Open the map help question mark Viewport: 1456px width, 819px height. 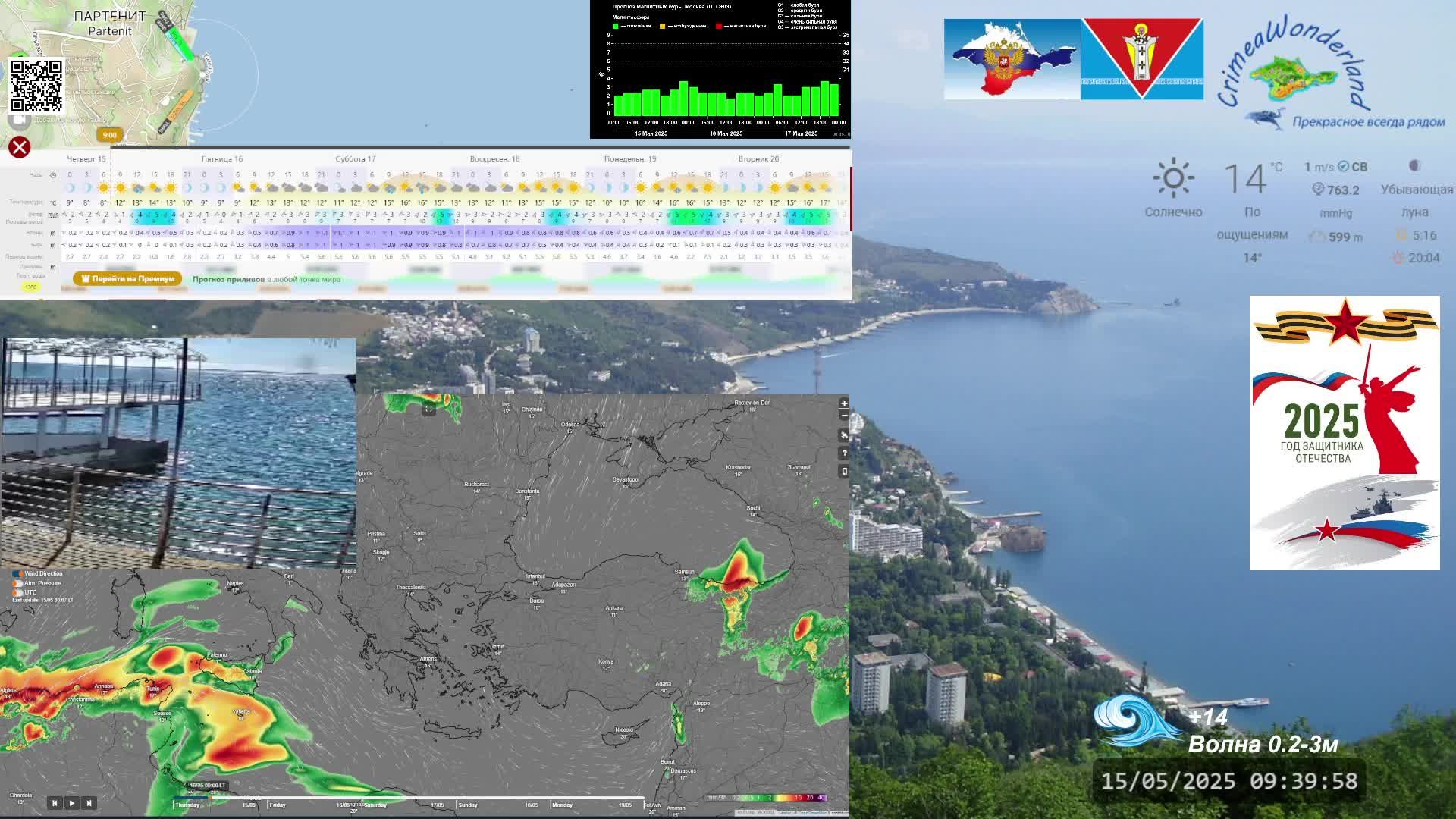click(844, 453)
